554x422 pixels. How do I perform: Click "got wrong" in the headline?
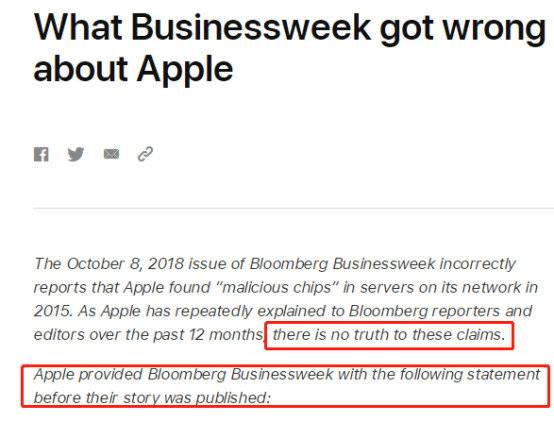(462, 29)
